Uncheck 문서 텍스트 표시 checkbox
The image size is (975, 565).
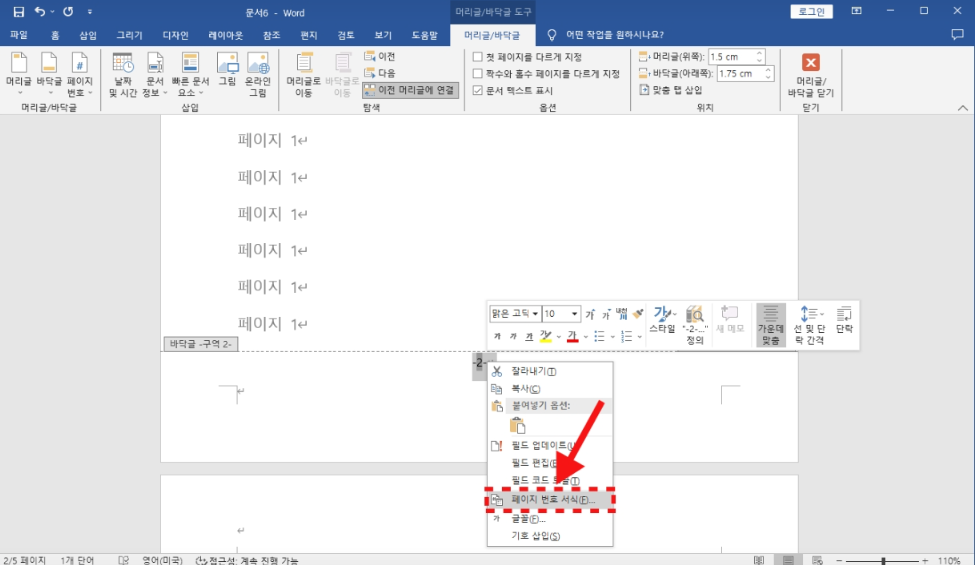(478, 90)
